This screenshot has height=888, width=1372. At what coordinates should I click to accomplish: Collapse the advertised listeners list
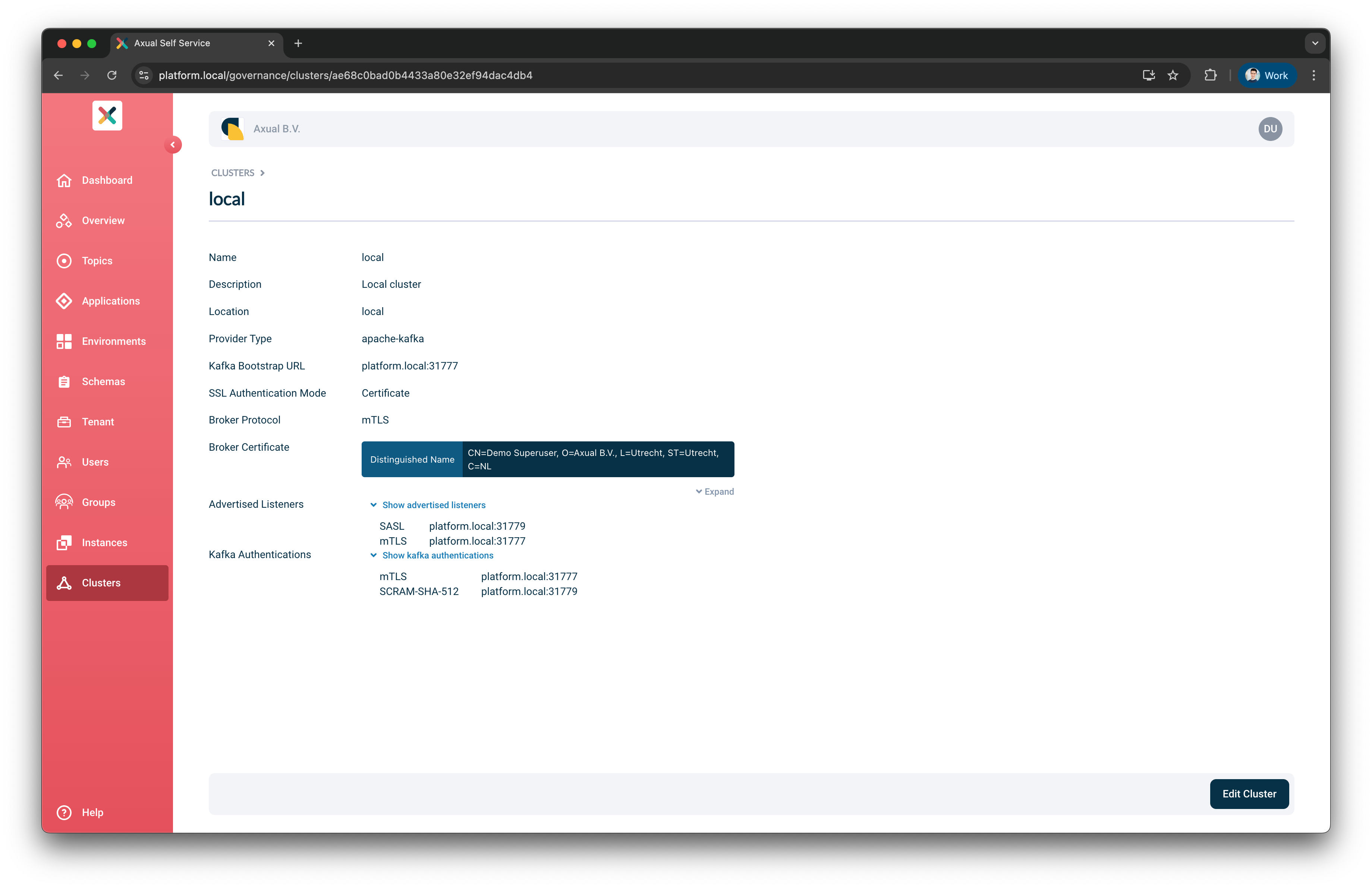(x=434, y=504)
